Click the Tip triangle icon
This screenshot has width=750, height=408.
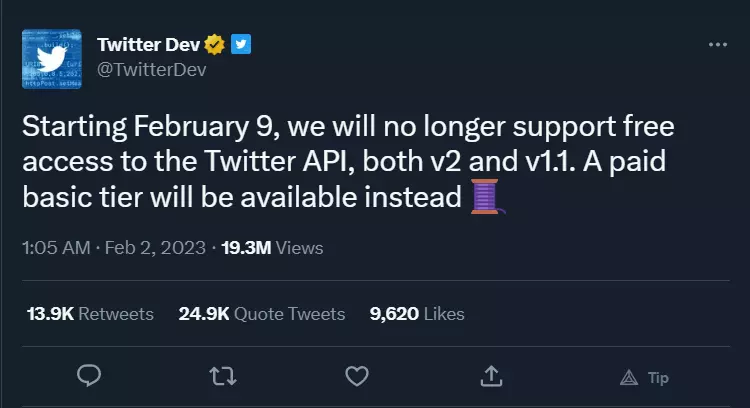click(x=629, y=377)
